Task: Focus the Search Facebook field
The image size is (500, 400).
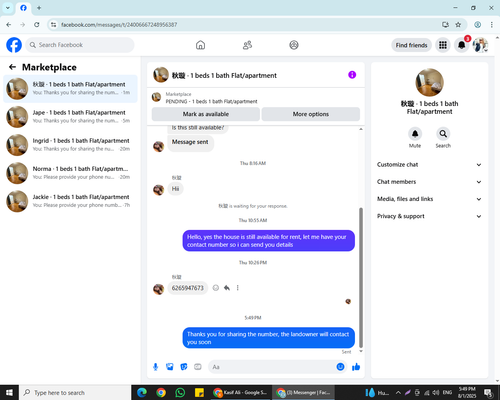Action: pos(80,45)
